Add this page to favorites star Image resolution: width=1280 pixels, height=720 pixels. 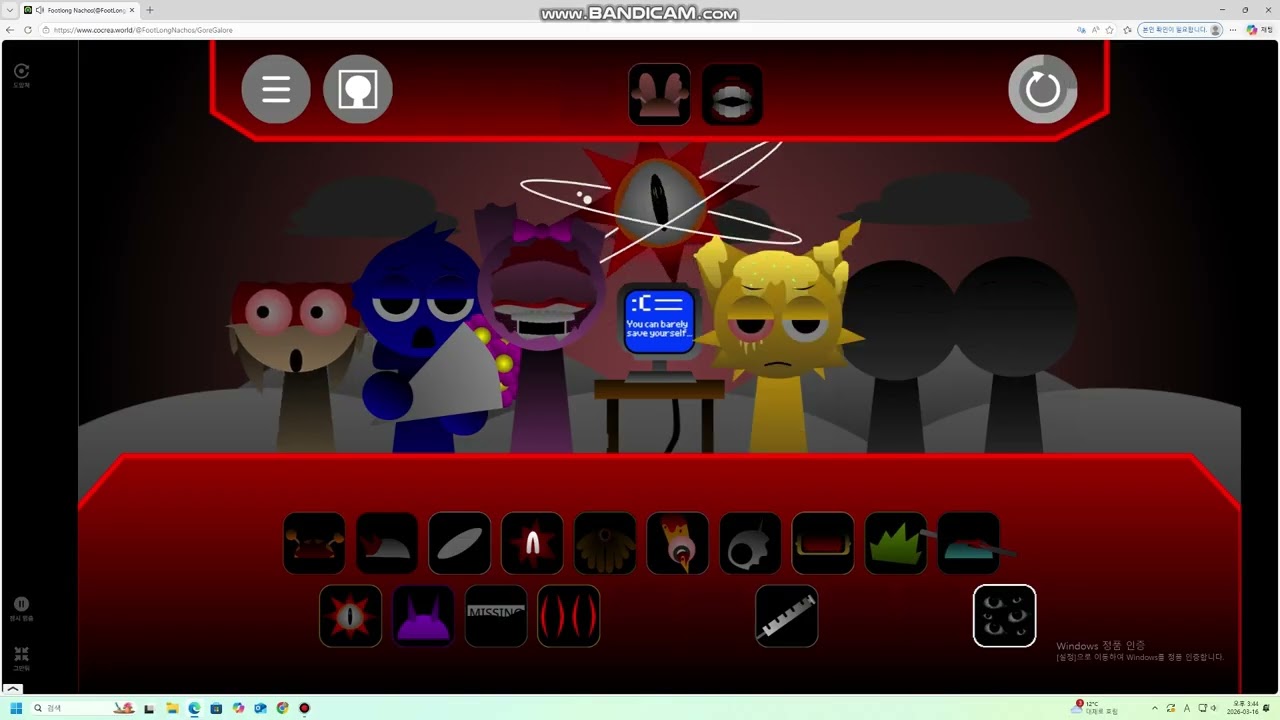pyautogui.click(x=1109, y=30)
